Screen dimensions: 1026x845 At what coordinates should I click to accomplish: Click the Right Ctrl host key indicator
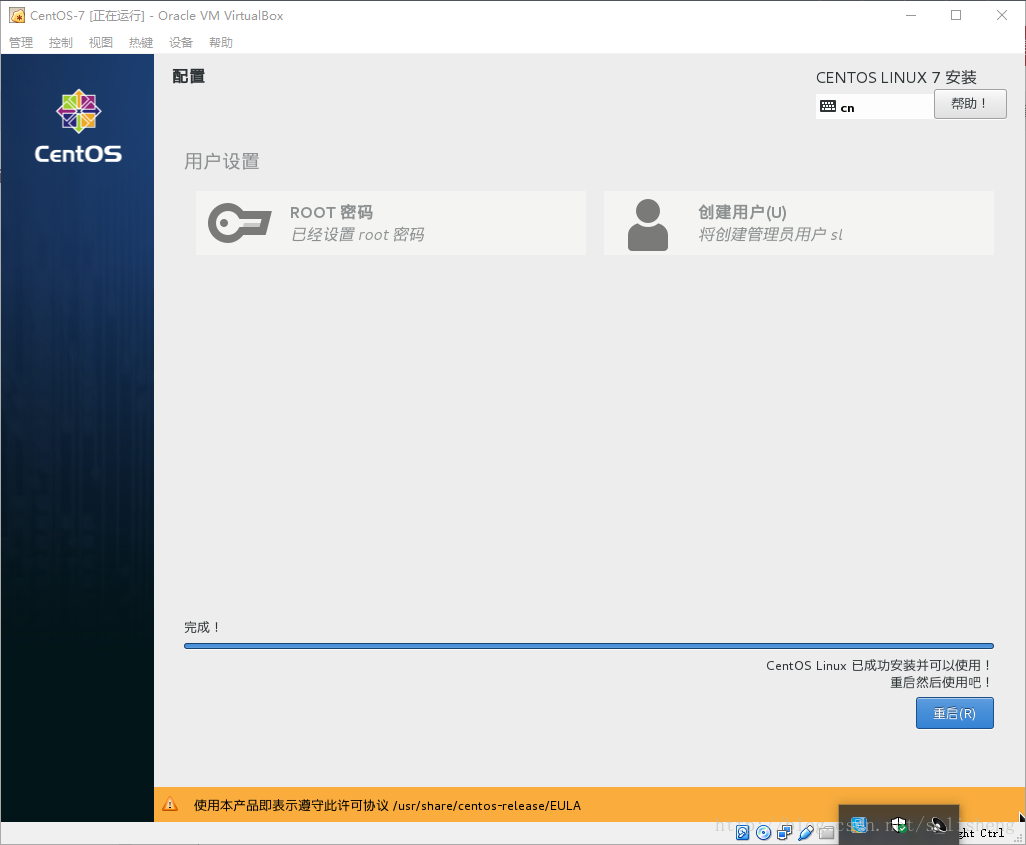tap(983, 833)
